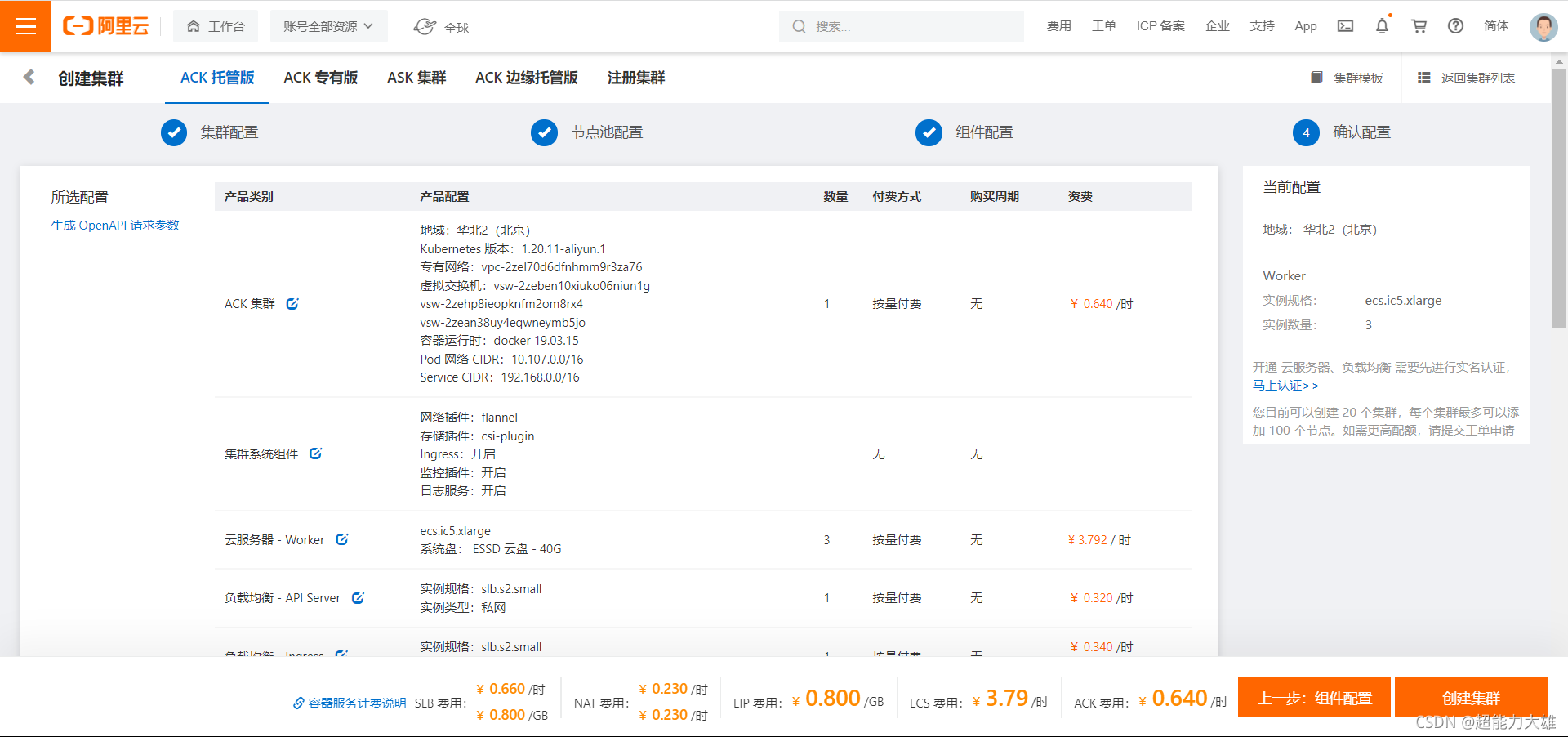This screenshot has height=737, width=1568.
Task: Switch to the ACK 托管版 tab
Action: pos(217,78)
